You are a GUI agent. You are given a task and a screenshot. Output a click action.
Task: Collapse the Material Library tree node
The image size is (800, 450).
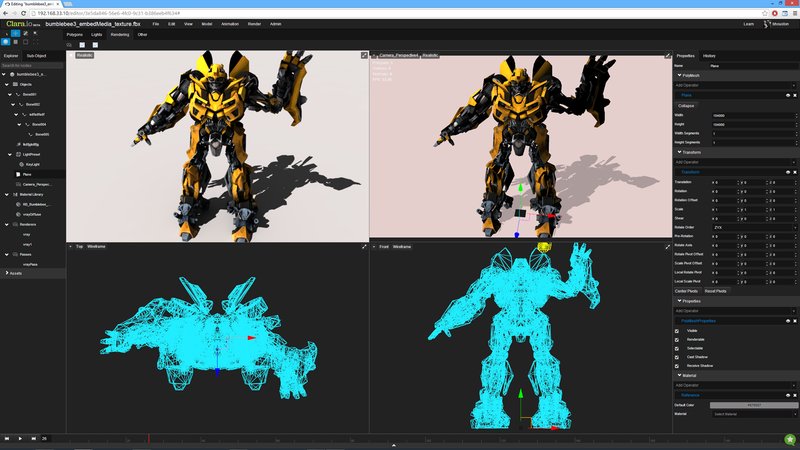[7, 194]
